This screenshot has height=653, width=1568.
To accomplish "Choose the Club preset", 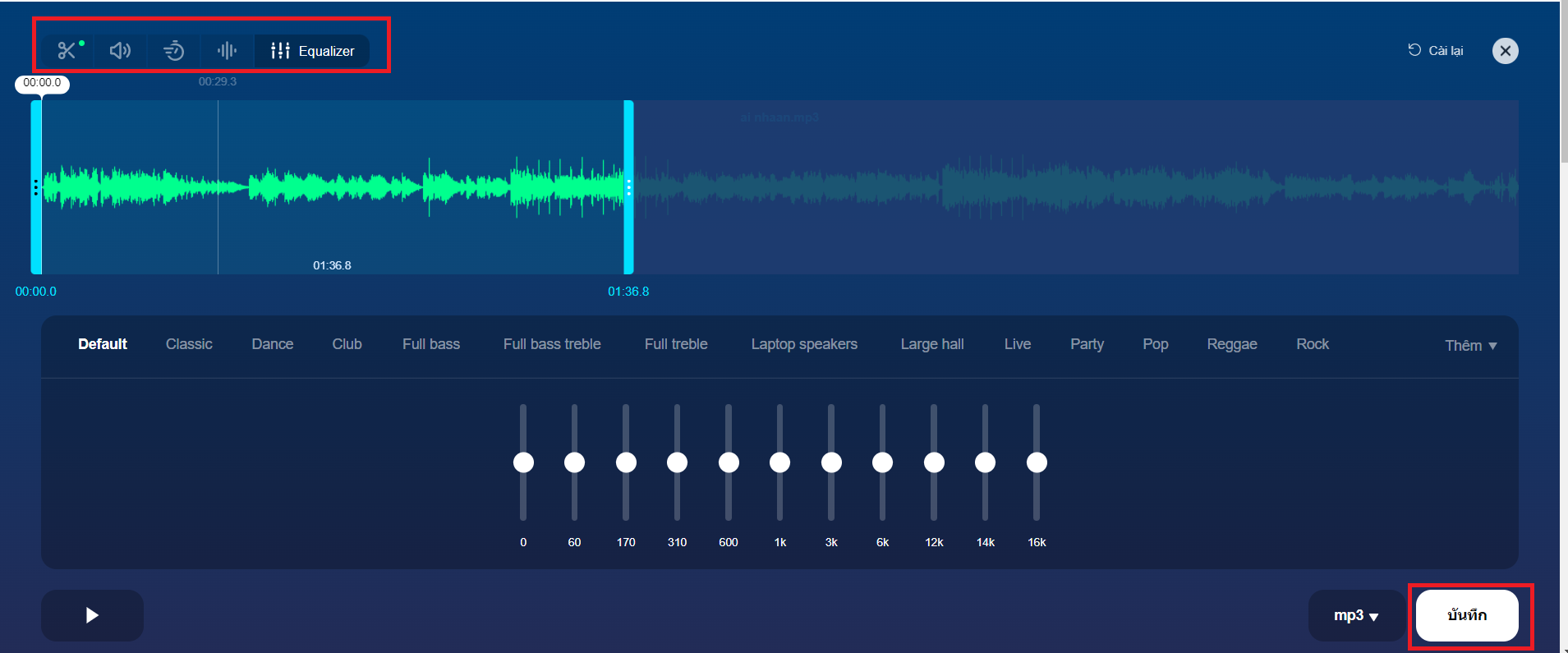I will pos(347,344).
